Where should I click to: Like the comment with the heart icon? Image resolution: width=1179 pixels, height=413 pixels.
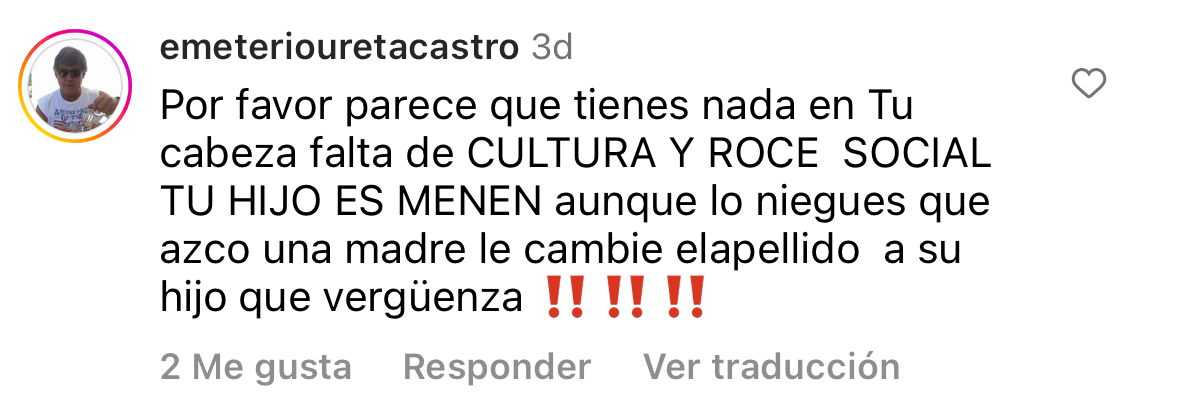[1088, 84]
